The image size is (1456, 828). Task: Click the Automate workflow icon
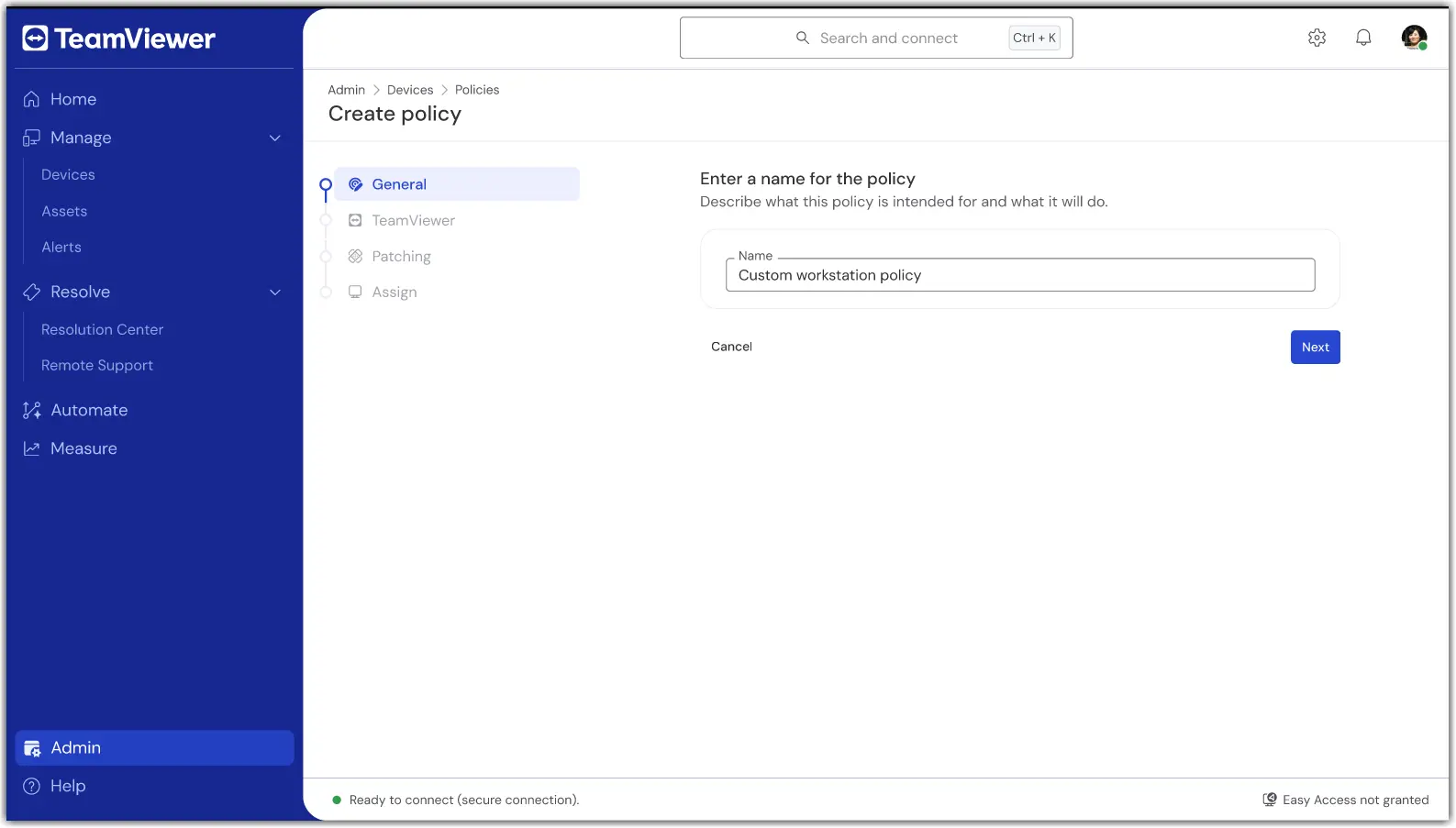tap(31, 410)
